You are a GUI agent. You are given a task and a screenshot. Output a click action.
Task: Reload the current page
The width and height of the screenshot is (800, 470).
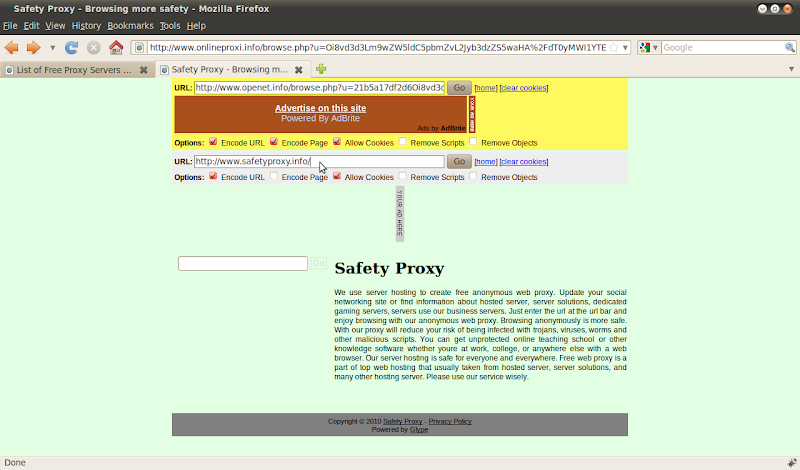pos(71,47)
